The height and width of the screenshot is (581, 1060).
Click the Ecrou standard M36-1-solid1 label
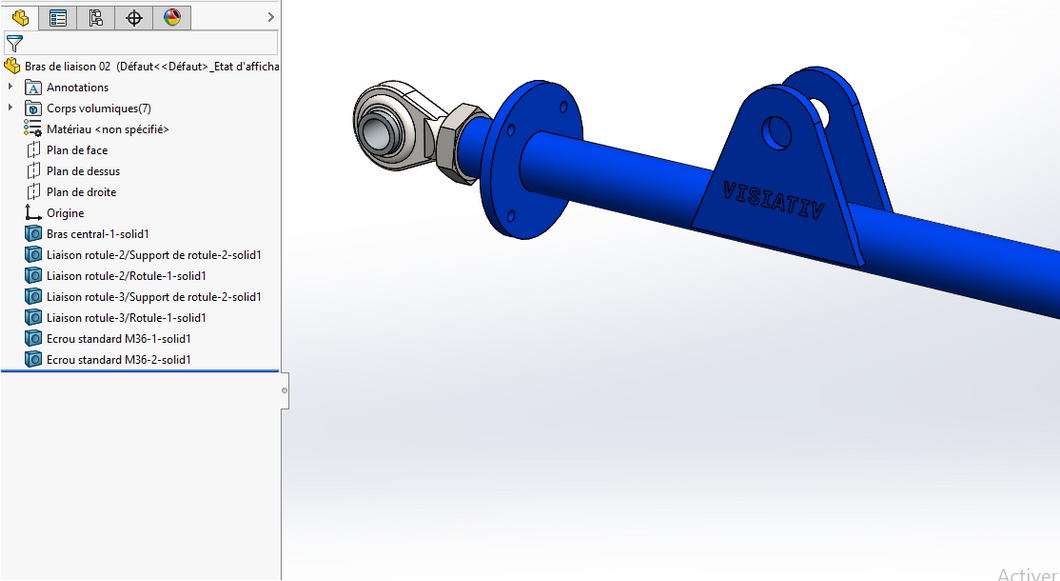[119, 339]
